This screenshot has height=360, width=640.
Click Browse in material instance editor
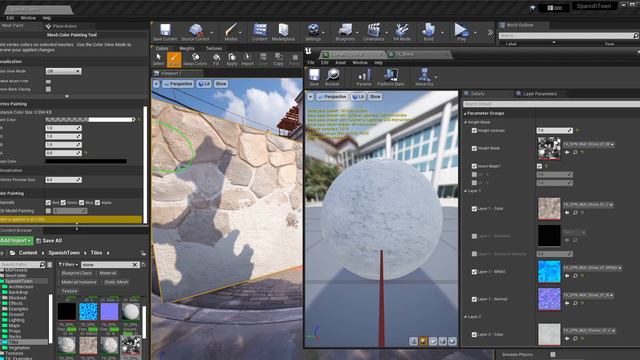(x=332, y=77)
